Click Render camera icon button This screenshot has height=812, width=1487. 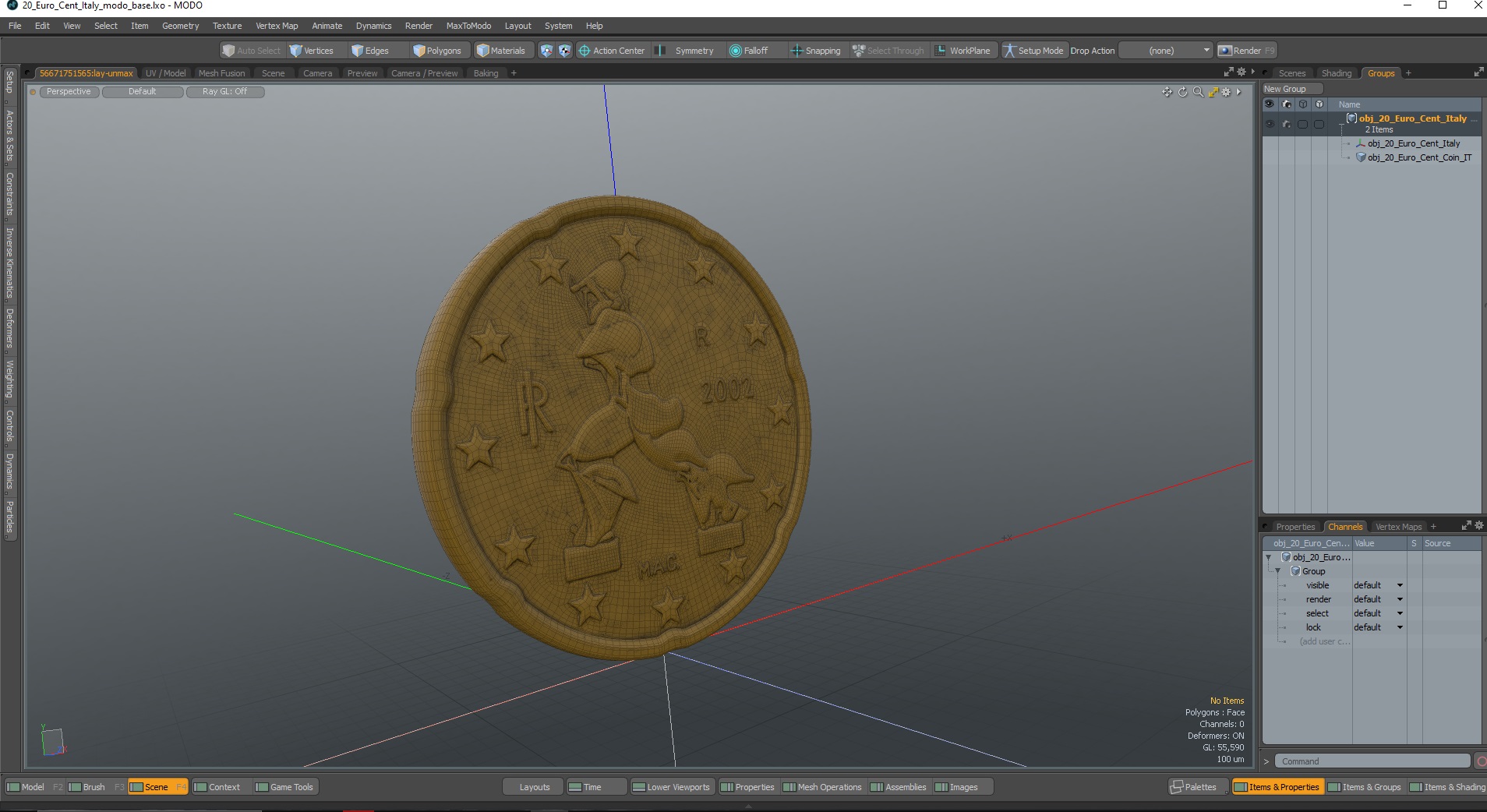point(1246,51)
